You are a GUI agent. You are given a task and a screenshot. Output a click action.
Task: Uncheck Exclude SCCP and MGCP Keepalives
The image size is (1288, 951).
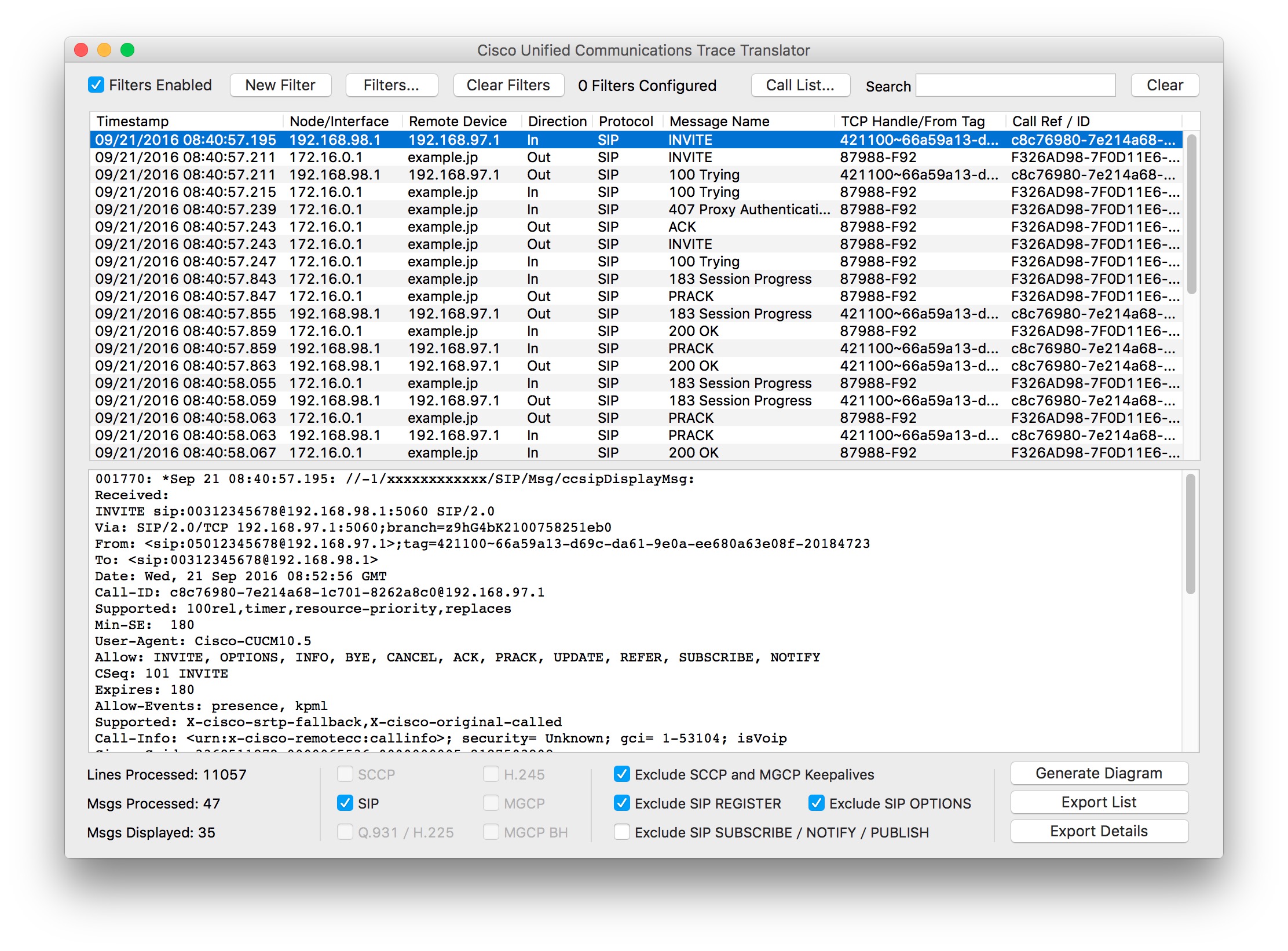[x=622, y=774]
